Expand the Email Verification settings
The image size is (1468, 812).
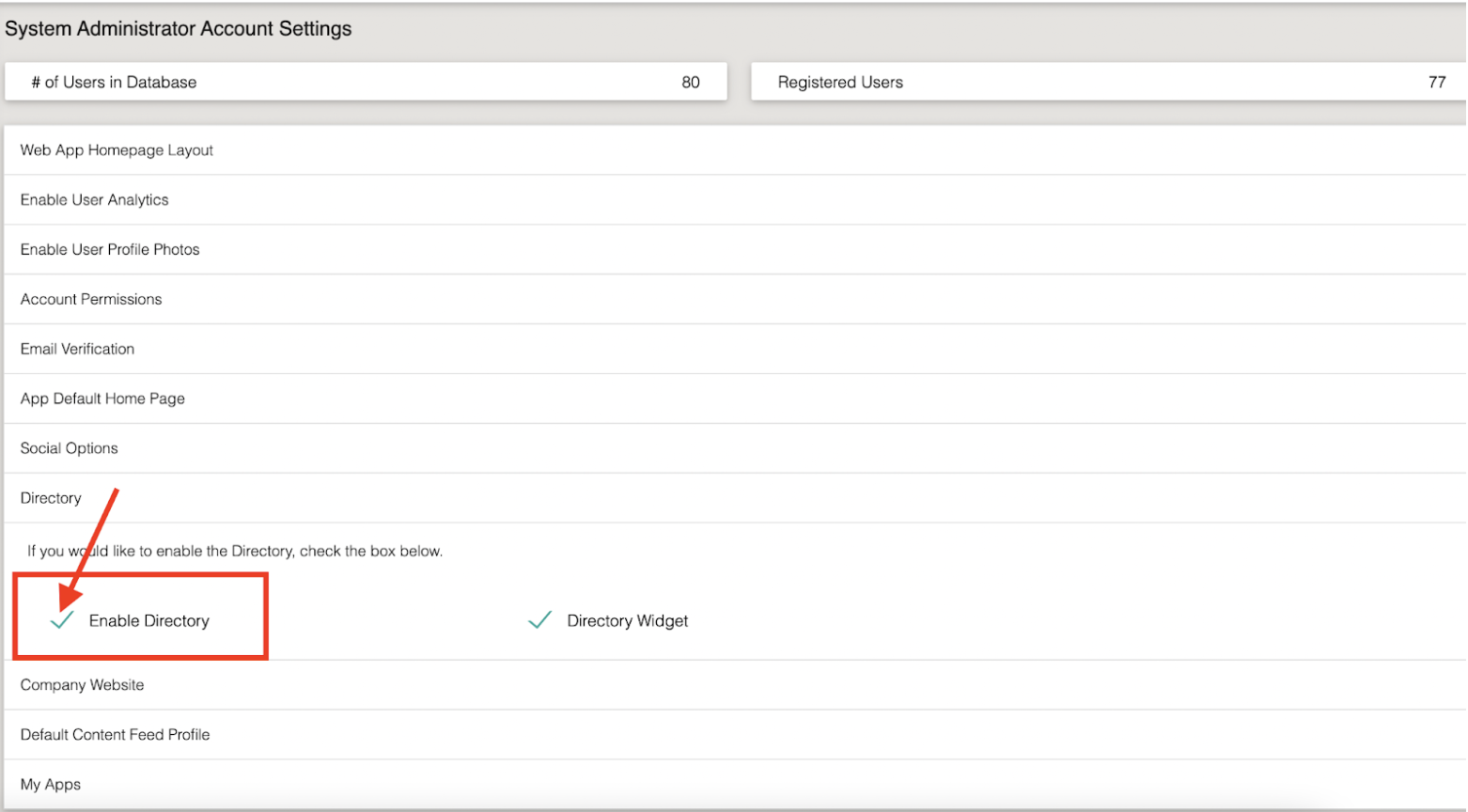click(76, 348)
